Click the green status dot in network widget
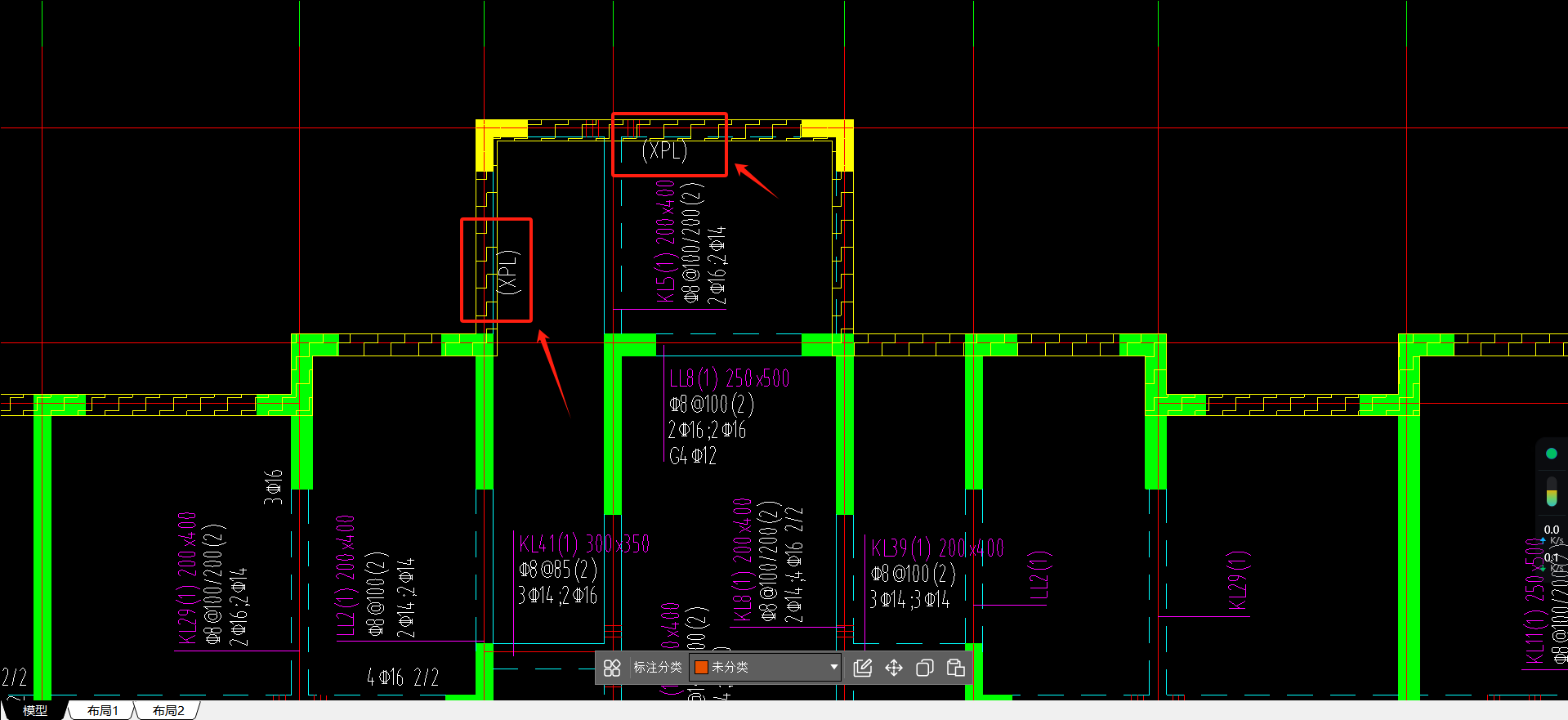This screenshot has width=1568, height=720. pyautogui.click(x=1552, y=454)
